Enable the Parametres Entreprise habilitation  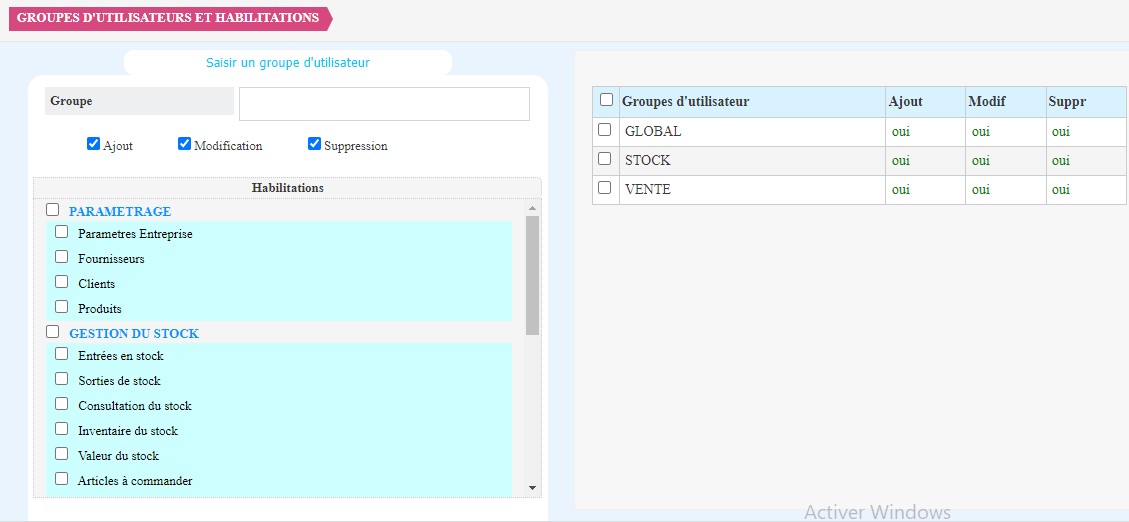[62, 232]
